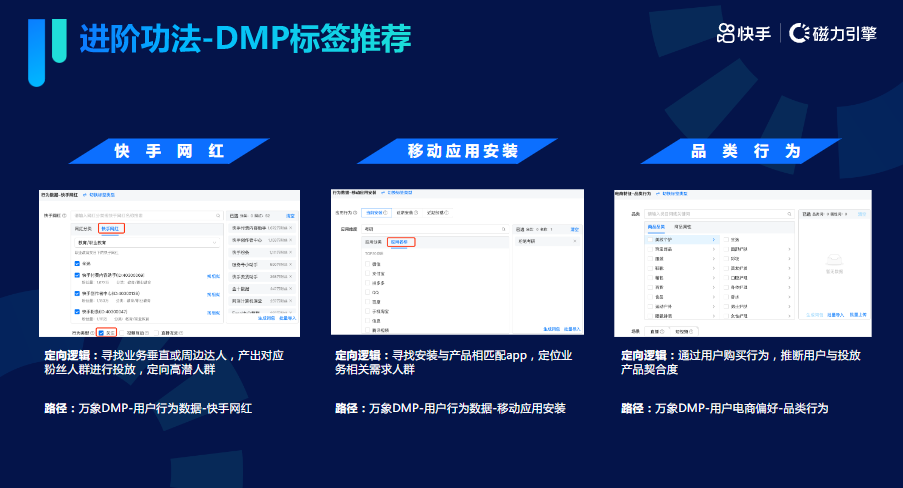The image size is (903, 488).
Task: Click the 磁力引擎 logo
Action: coord(833,33)
